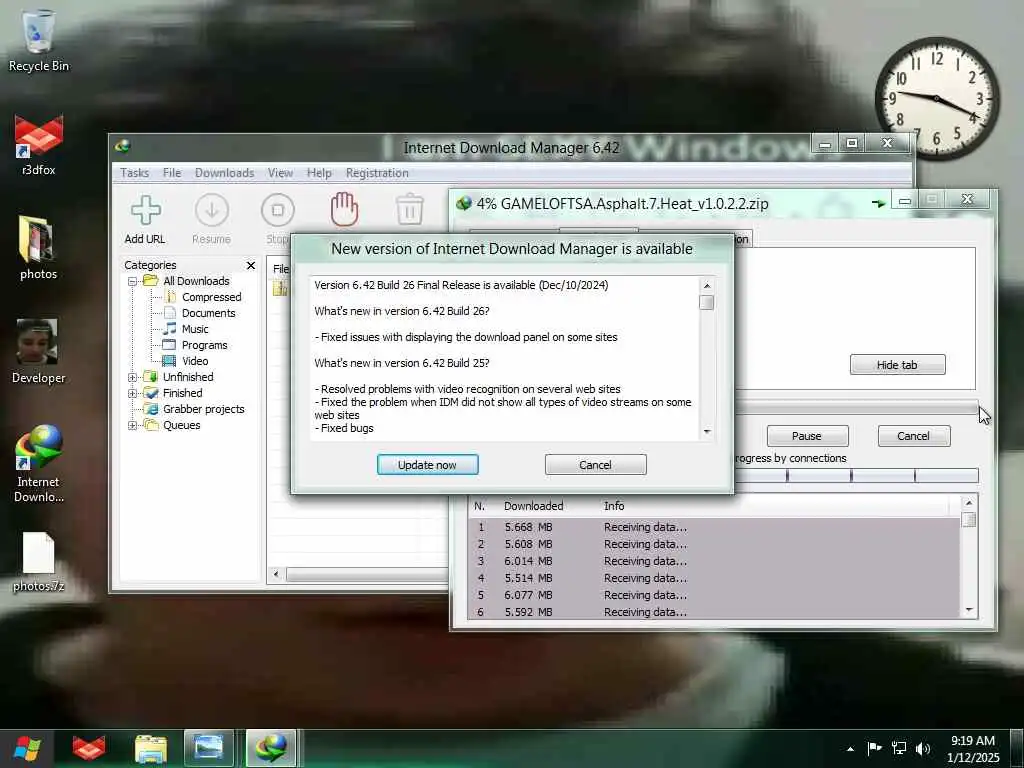This screenshot has height=768, width=1024.
Task: Click the analog clock desktop gadget
Action: pos(936,99)
